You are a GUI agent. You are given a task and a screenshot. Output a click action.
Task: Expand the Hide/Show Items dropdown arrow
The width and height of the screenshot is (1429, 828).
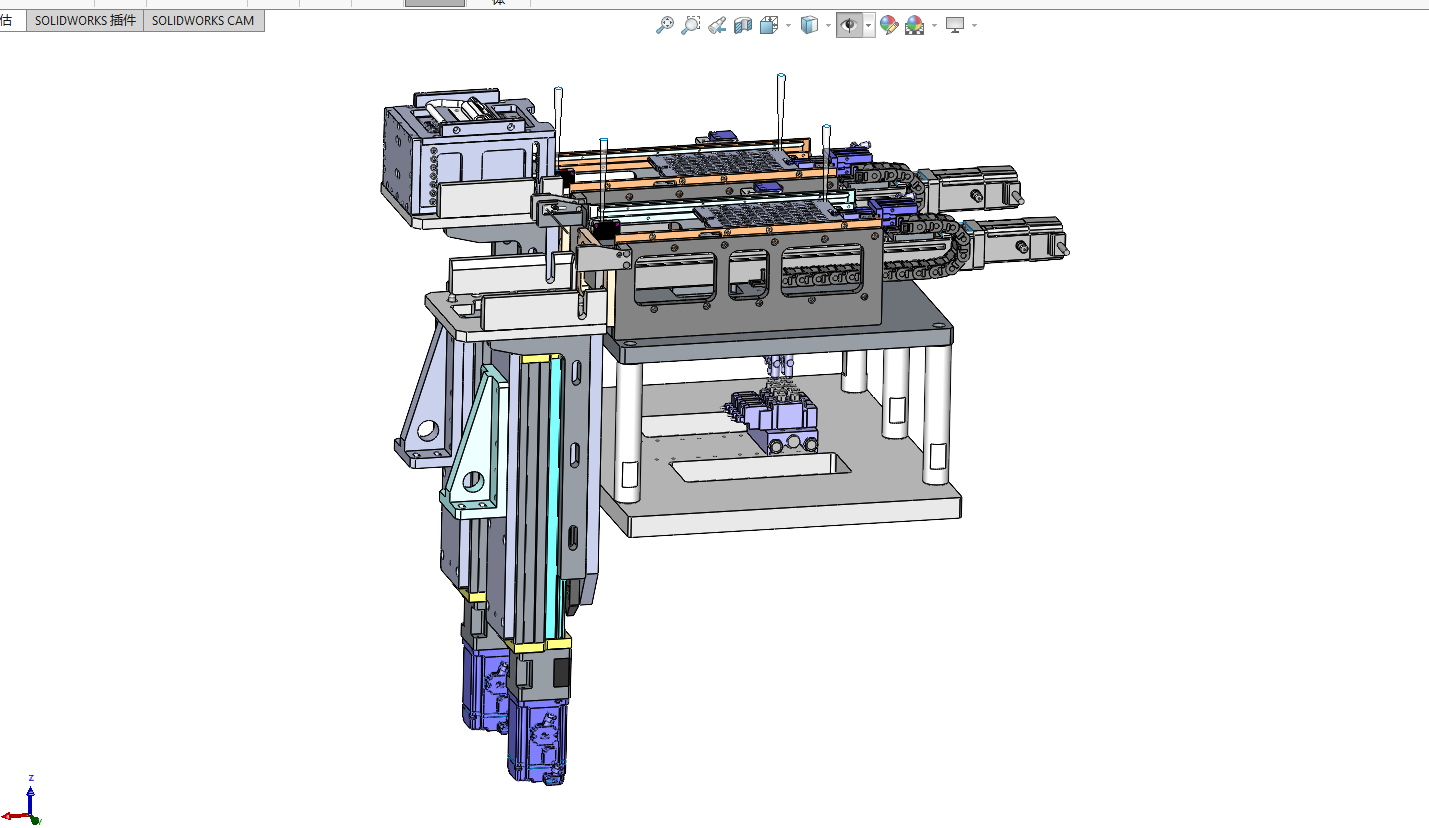pyautogui.click(x=868, y=26)
